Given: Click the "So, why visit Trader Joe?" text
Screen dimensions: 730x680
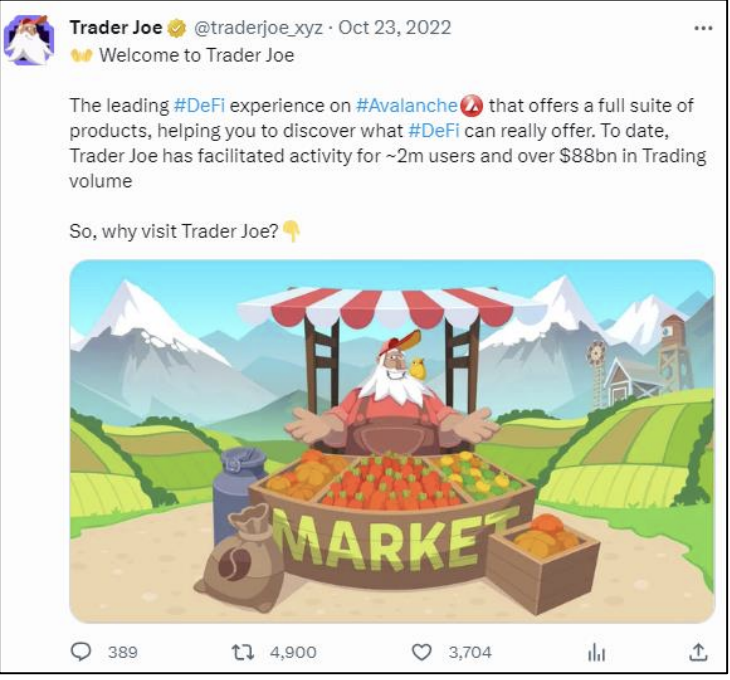Looking at the screenshot, I should pos(174,231).
